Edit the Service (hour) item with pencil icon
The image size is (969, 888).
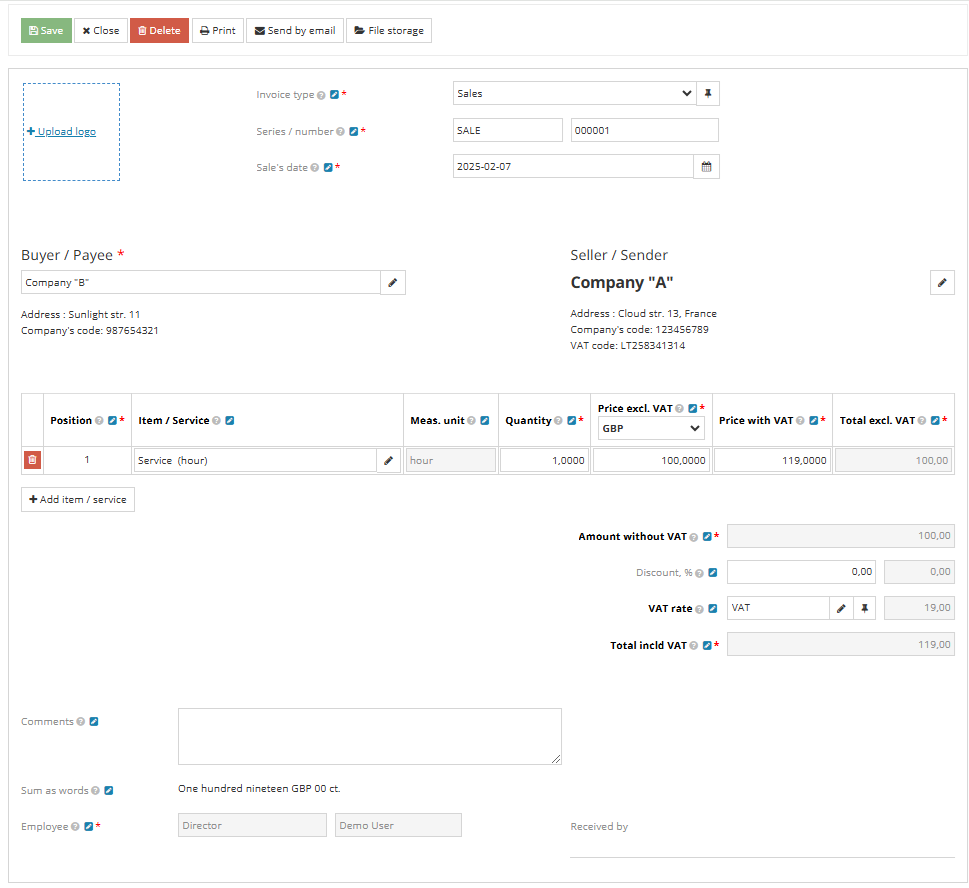[x=388, y=460]
